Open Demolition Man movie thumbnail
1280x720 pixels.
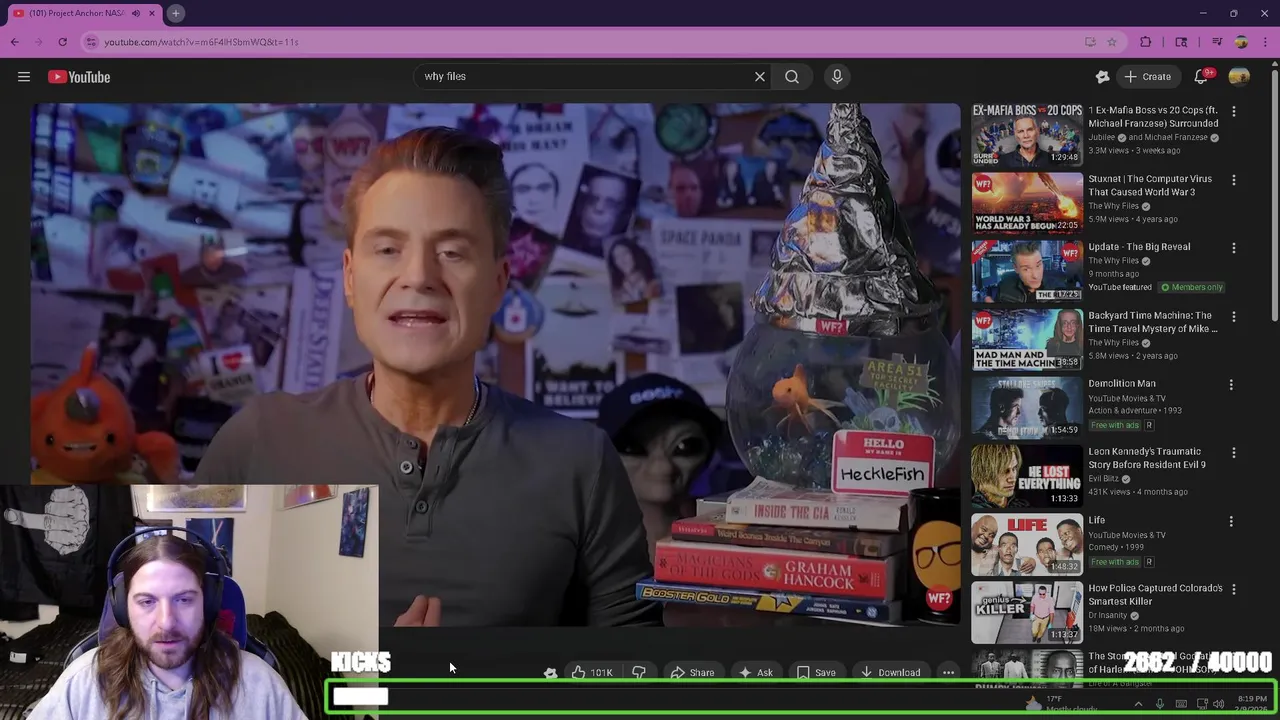(x=1027, y=407)
